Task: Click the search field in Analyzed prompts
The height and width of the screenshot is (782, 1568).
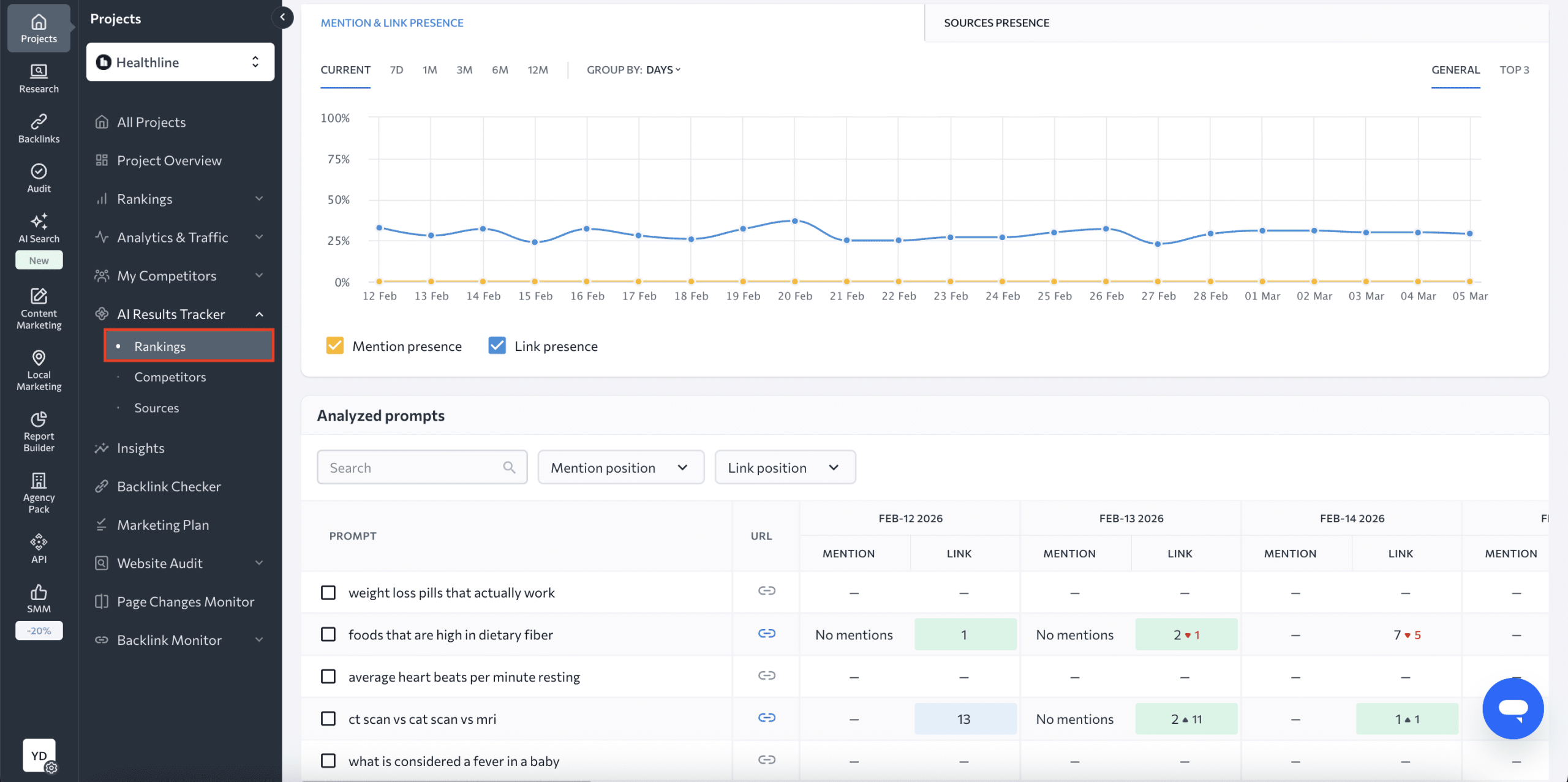Action: tap(421, 467)
